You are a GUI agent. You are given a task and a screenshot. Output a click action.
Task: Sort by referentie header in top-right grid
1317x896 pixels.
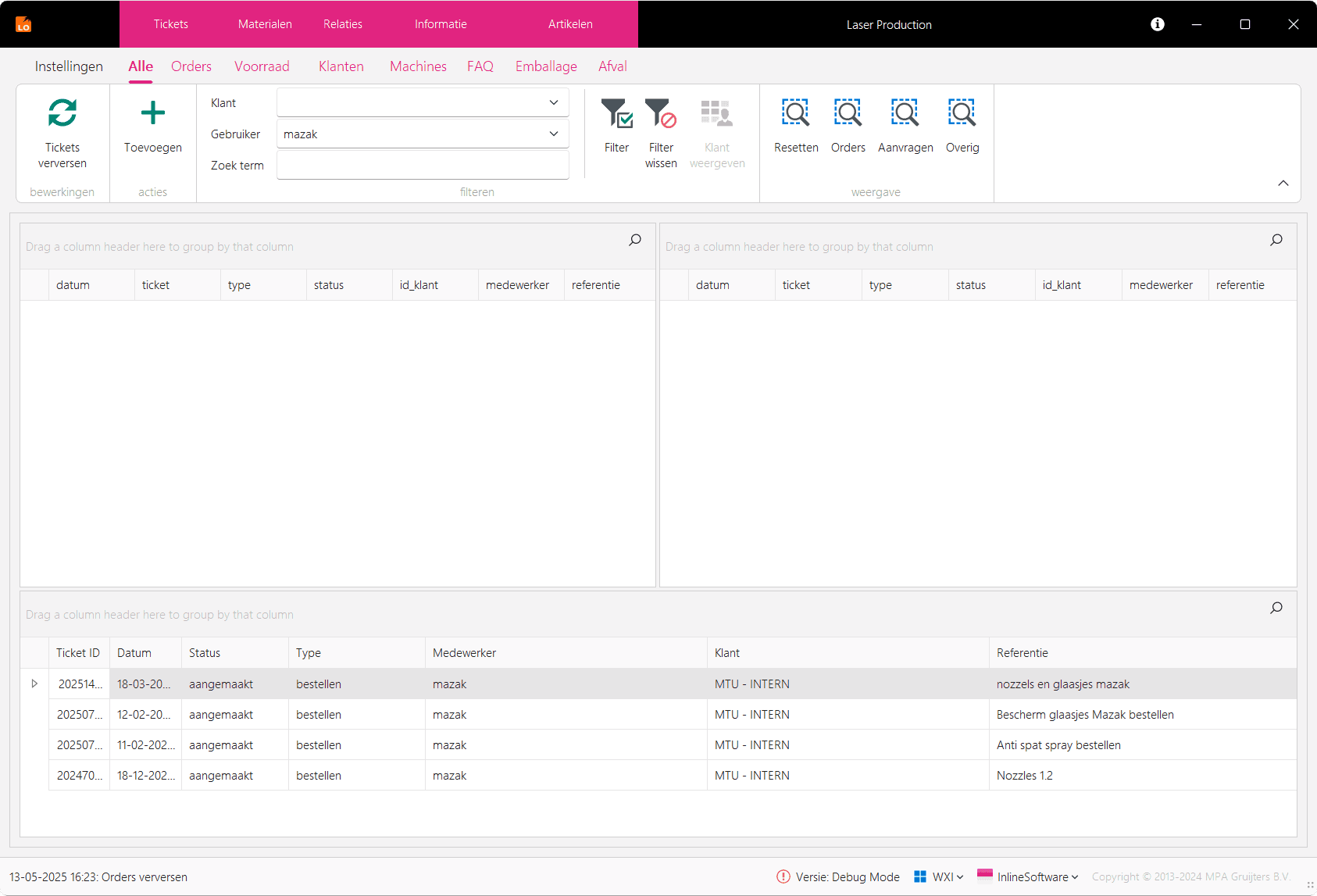(x=1252, y=285)
